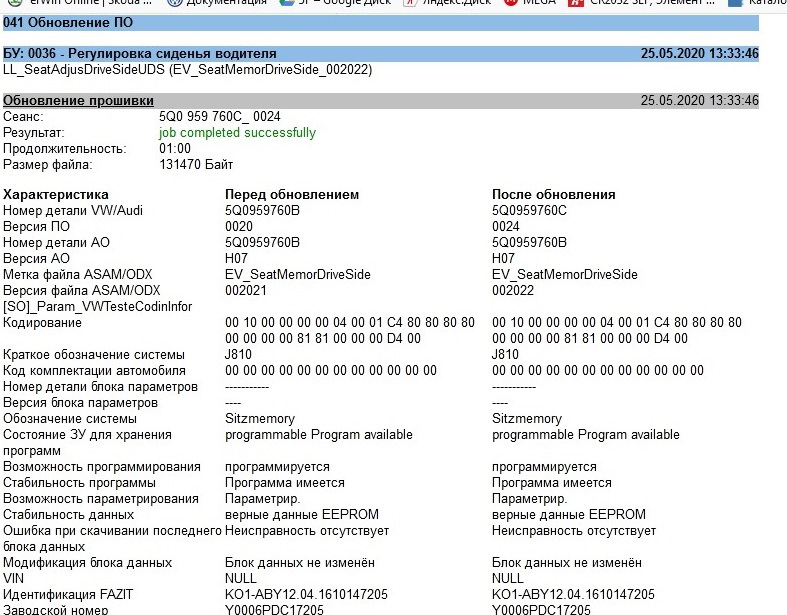Click the 'Кодирование' row label

(42, 322)
